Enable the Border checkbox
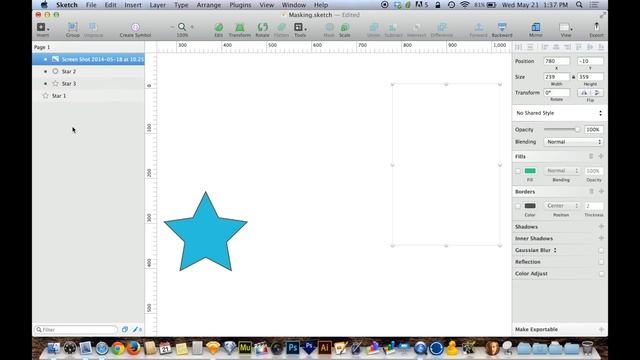This screenshot has width=640, height=360. coord(518,206)
